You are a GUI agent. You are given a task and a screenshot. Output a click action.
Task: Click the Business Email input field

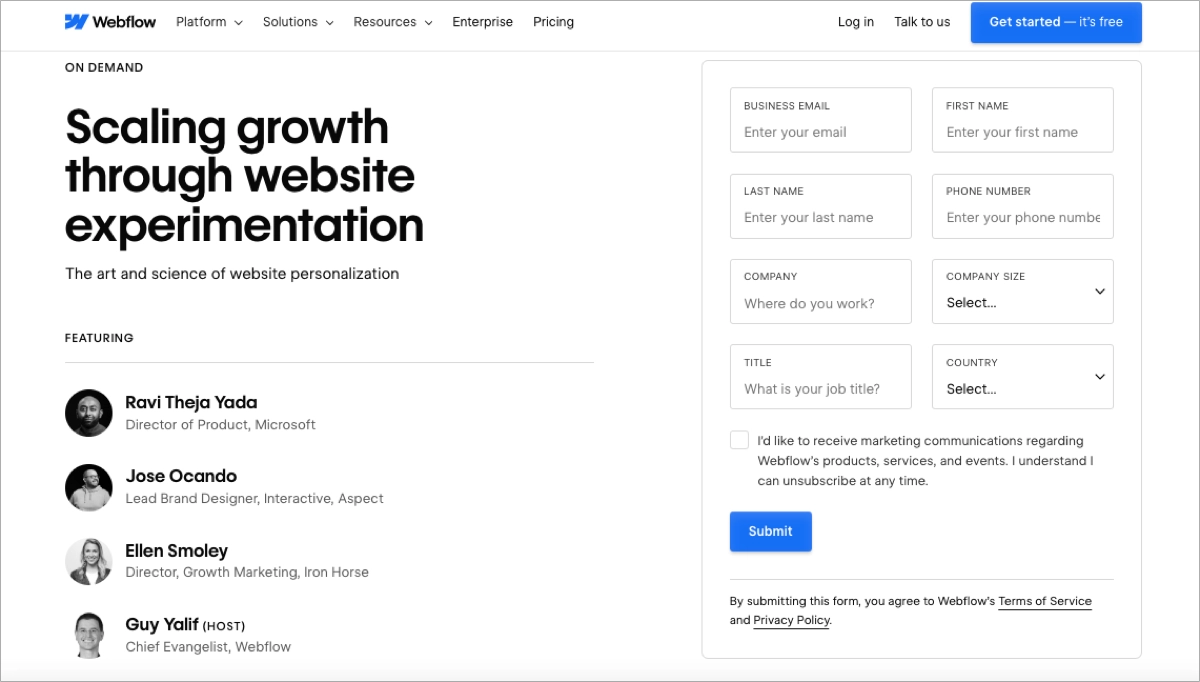[x=820, y=131]
